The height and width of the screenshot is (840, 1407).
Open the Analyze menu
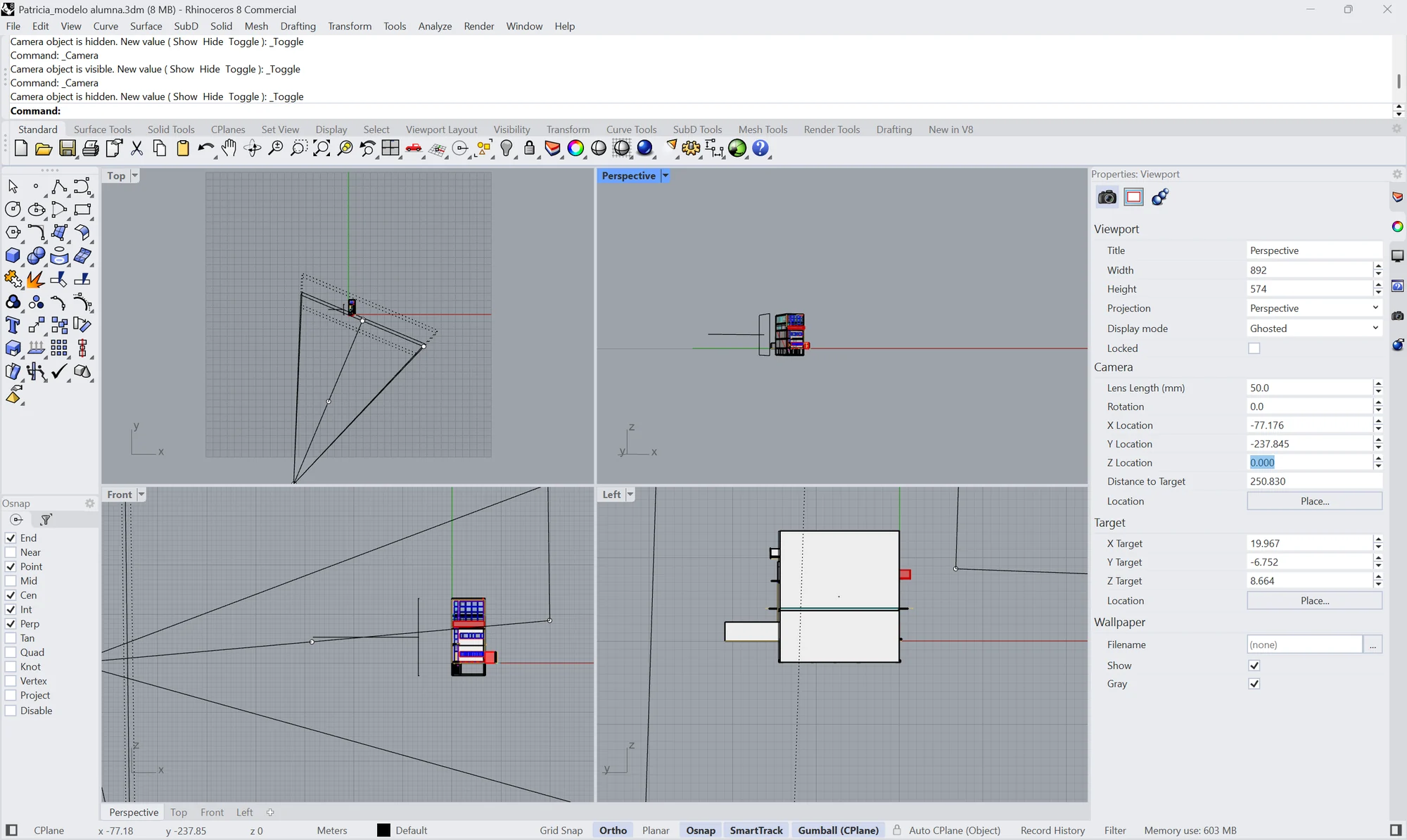[x=435, y=26]
